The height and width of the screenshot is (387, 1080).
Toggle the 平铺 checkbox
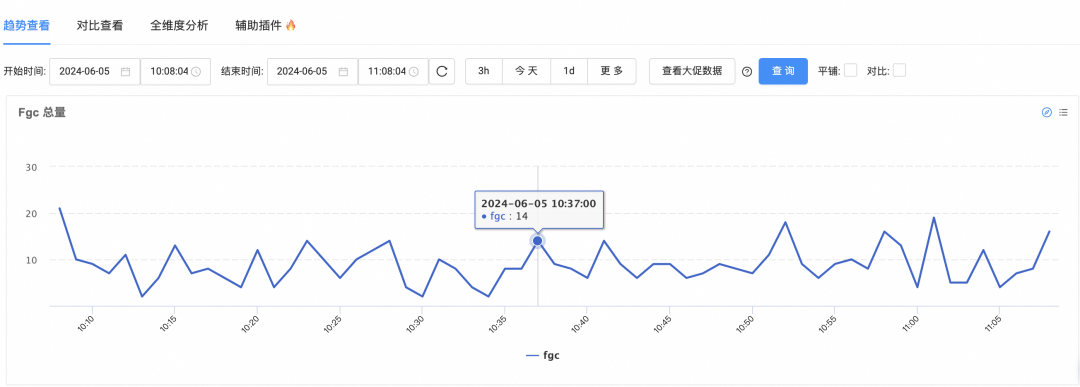(851, 70)
